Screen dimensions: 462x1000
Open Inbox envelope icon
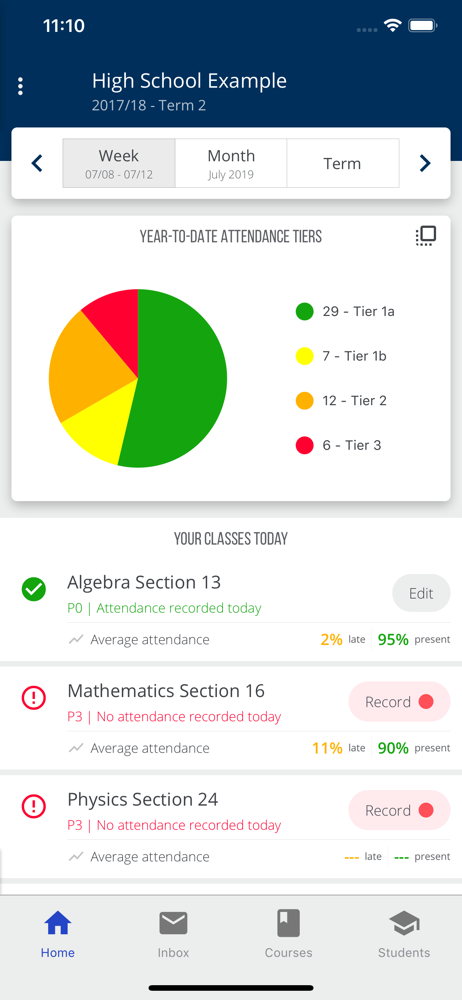[174, 923]
